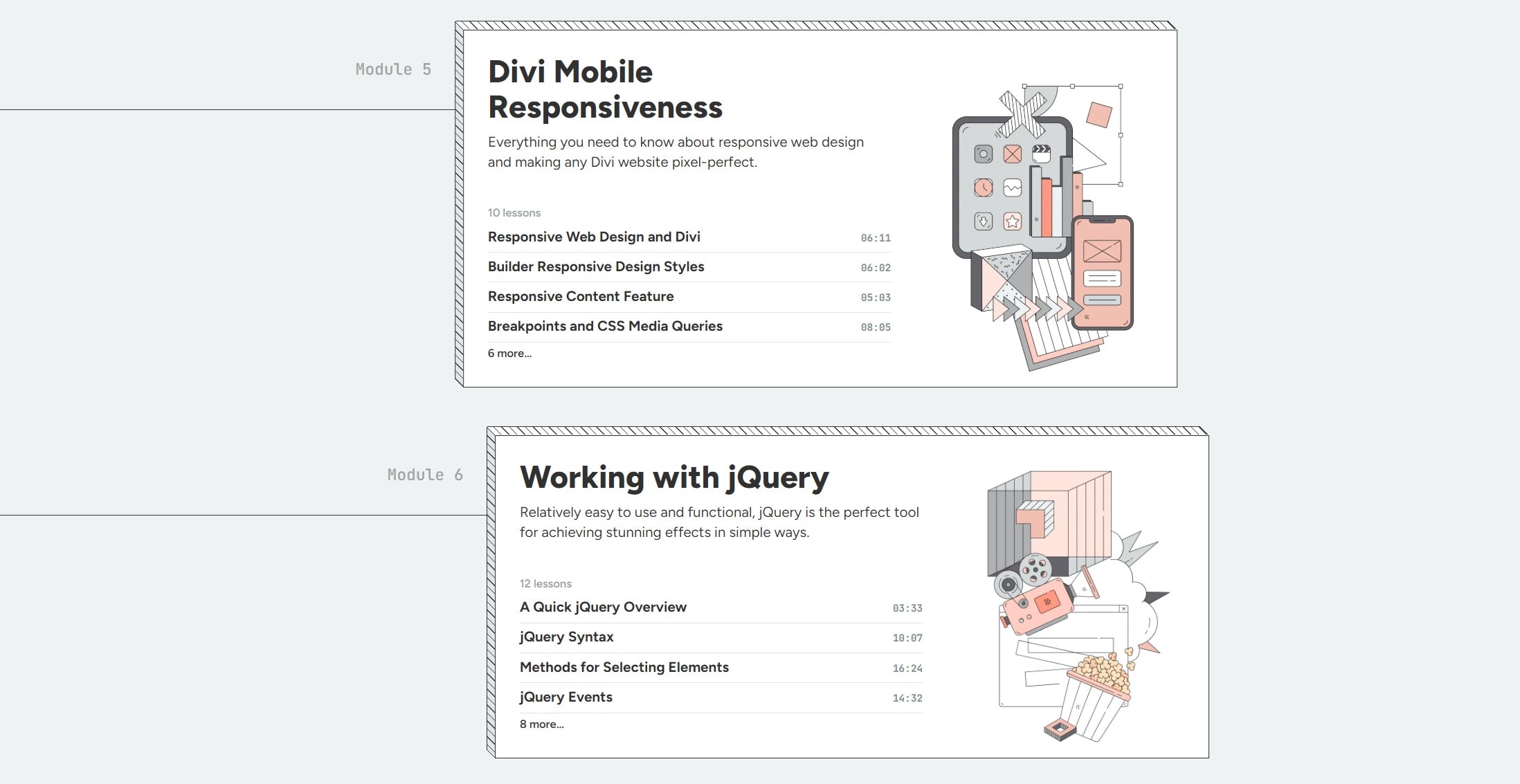This screenshot has height=784, width=1520.
Task: Open lesson Methods for Selecting Elements
Action: point(624,667)
